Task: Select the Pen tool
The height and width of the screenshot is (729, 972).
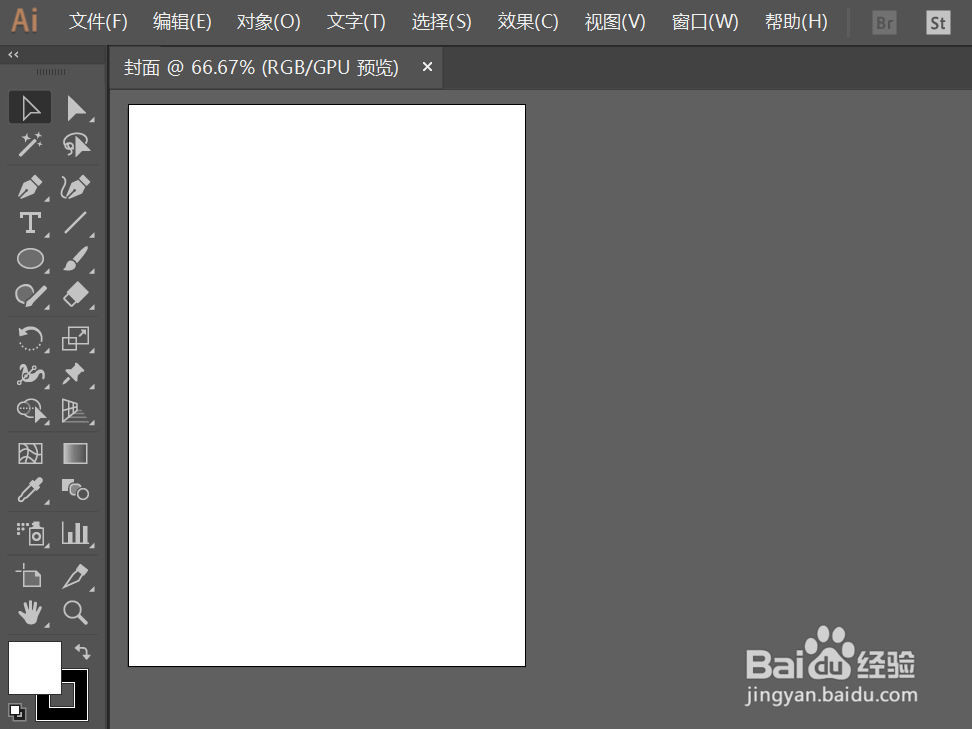Action: [30, 187]
